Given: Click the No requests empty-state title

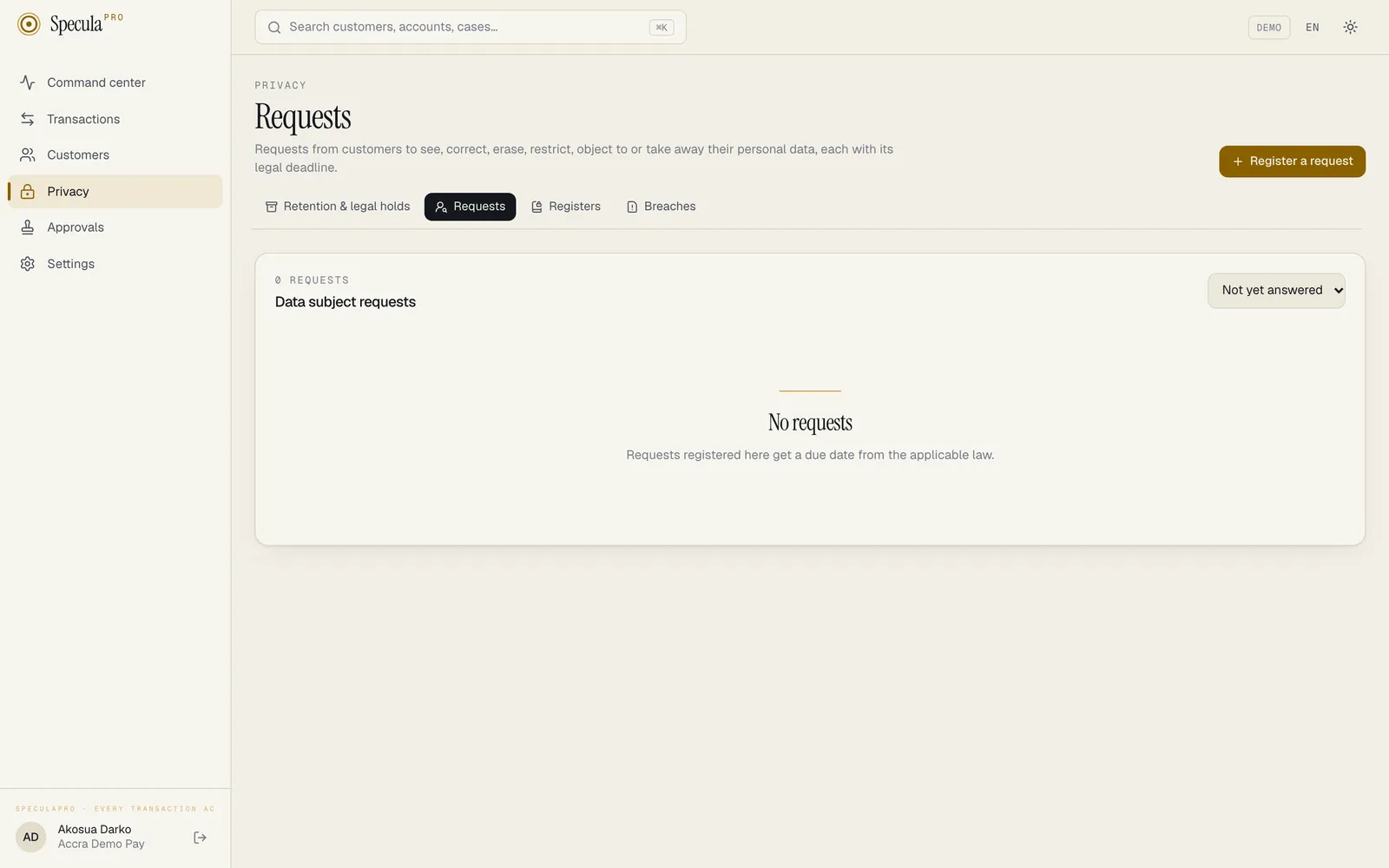Looking at the screenshot, I should pos(810,423).
